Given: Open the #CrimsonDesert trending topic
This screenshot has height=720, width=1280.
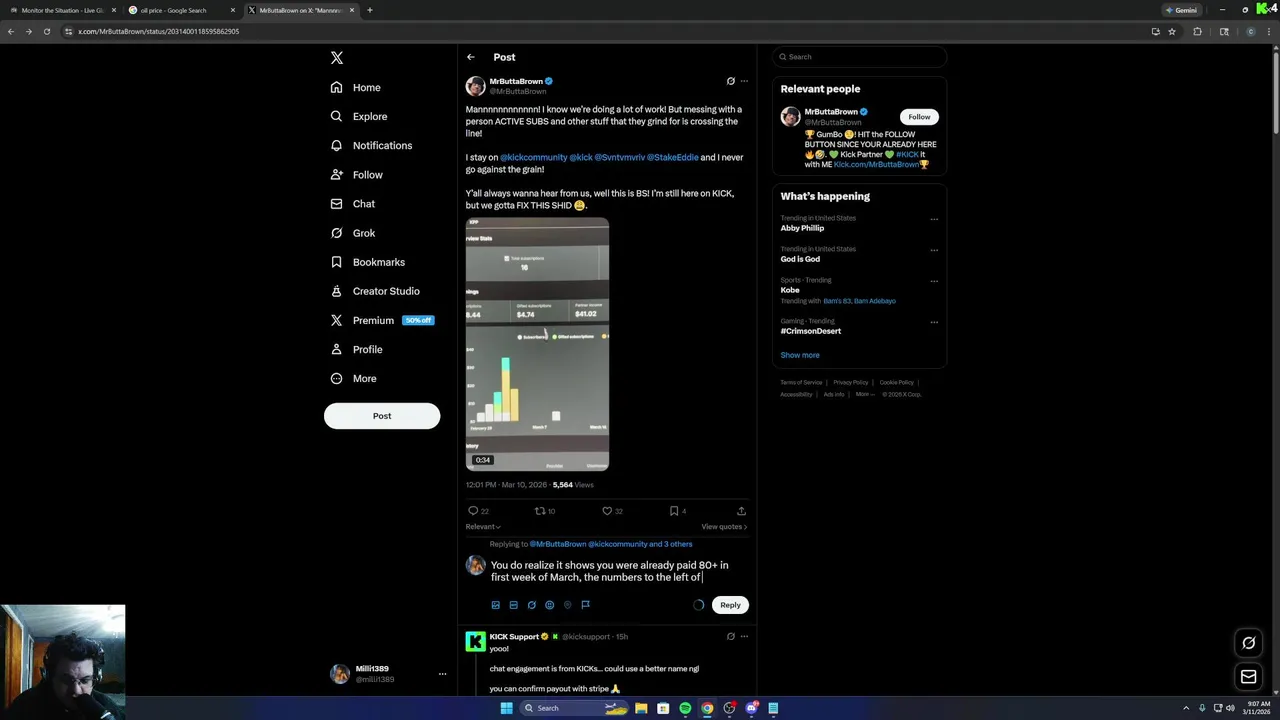Looking at the screenshot, I should pyautogui.click(x=811, y=331).
